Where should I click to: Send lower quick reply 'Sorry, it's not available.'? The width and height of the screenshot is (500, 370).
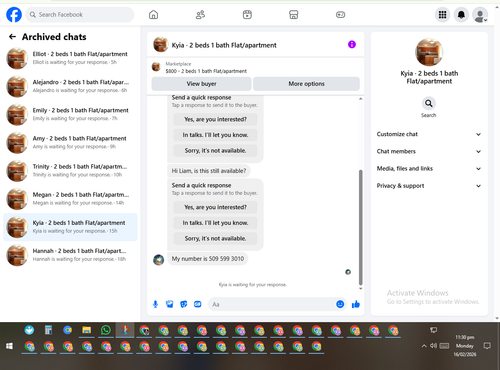tap(215, 239)
